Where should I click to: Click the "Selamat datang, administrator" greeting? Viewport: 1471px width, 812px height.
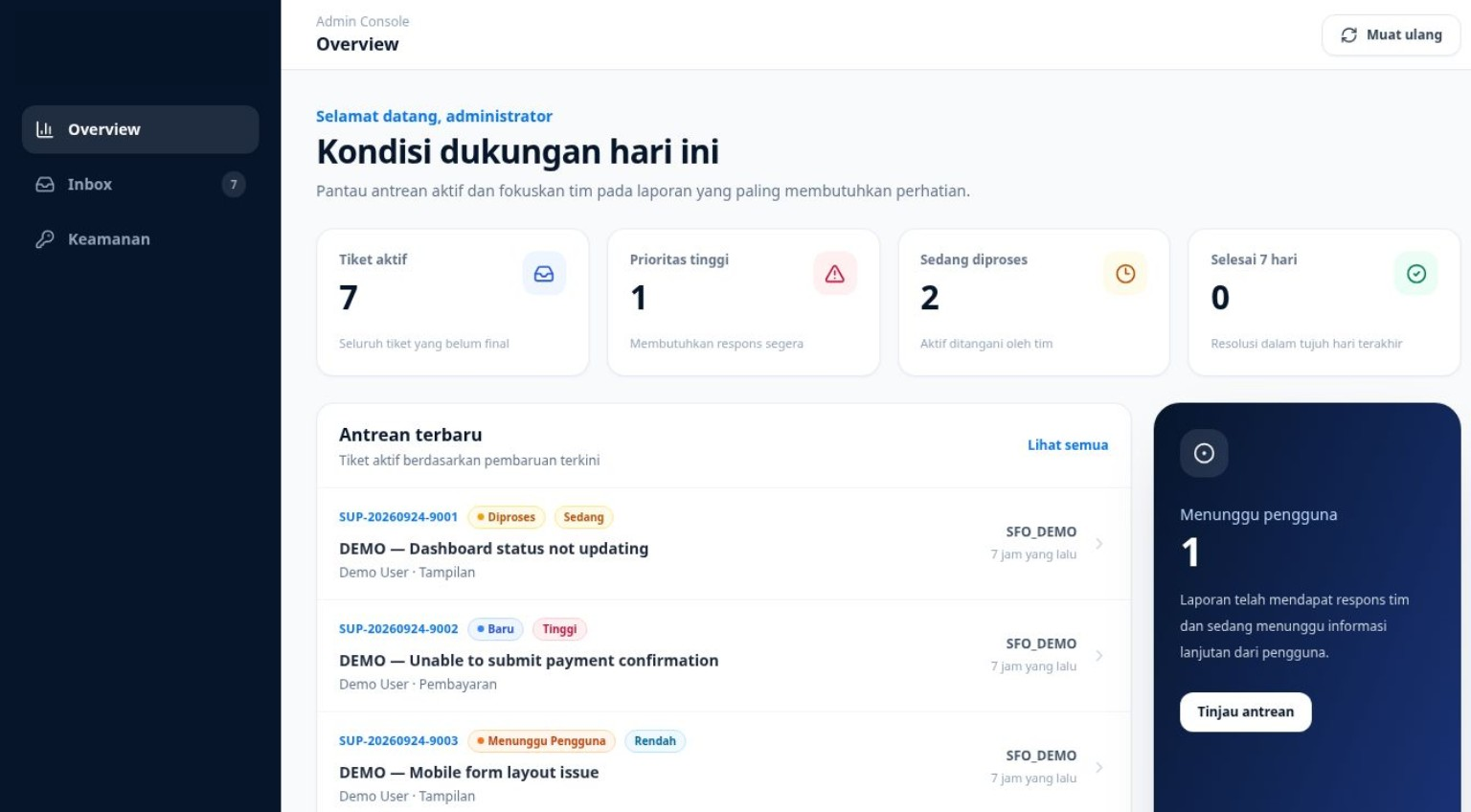pyautogui.click(x=434, y=116)
